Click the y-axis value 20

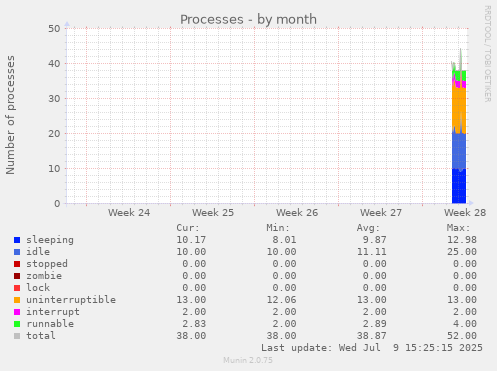point(54,134)
